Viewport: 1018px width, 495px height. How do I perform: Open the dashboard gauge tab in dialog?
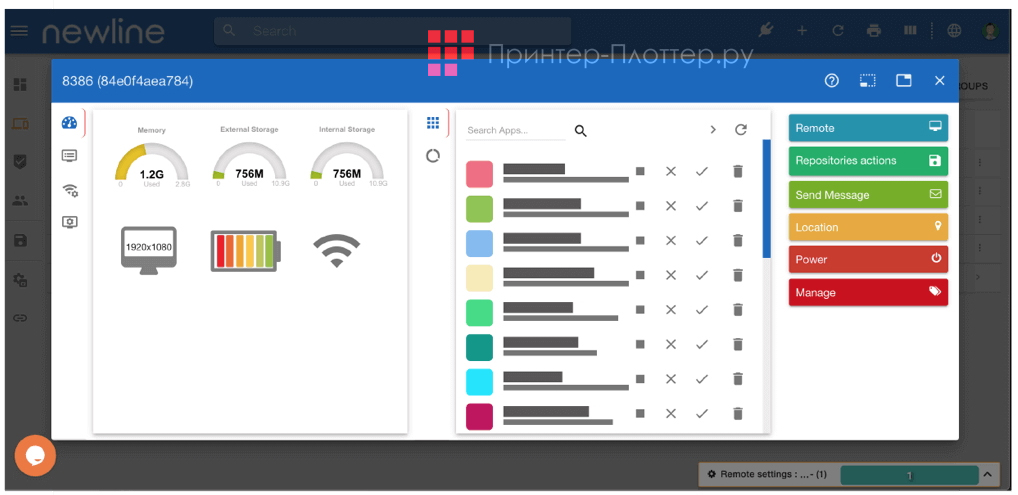69,123
